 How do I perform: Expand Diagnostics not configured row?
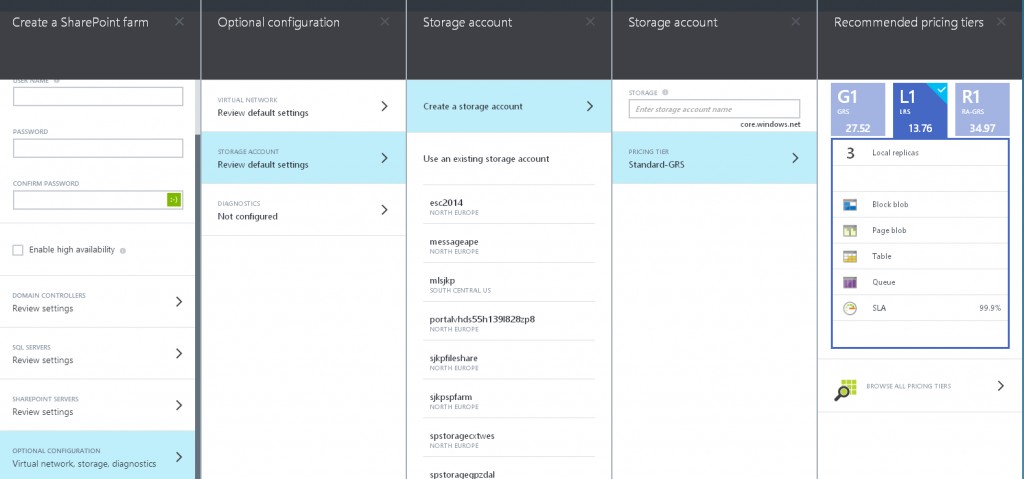(x=304, y=210)
